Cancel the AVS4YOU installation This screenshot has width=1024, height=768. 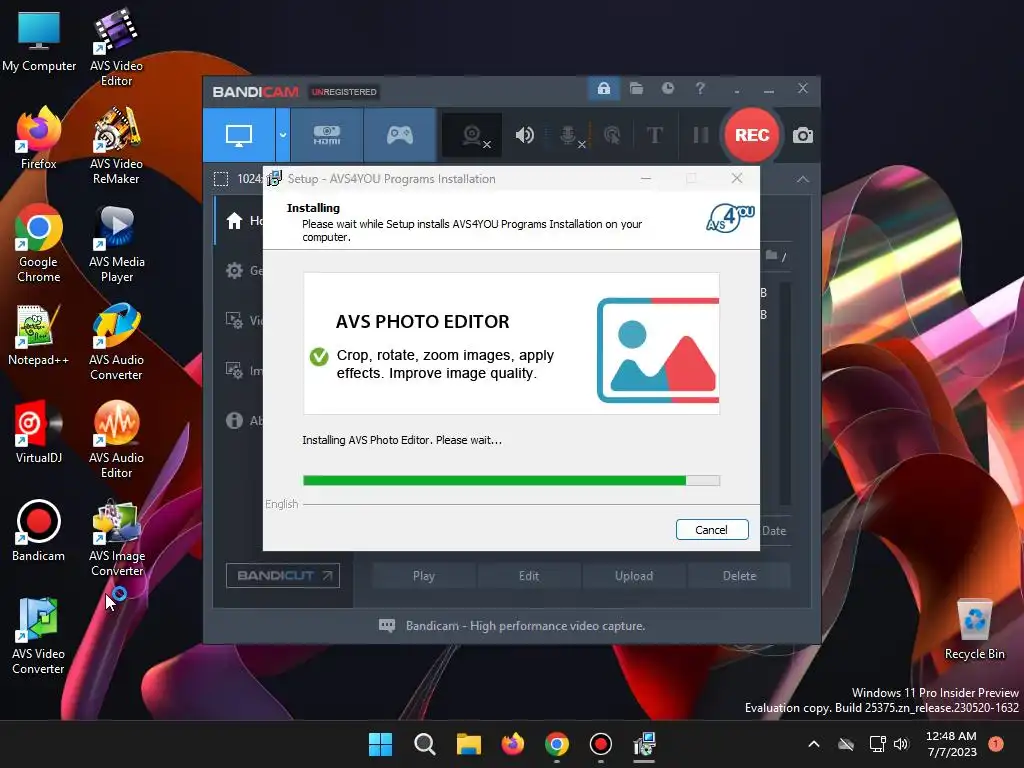[712, 530]
